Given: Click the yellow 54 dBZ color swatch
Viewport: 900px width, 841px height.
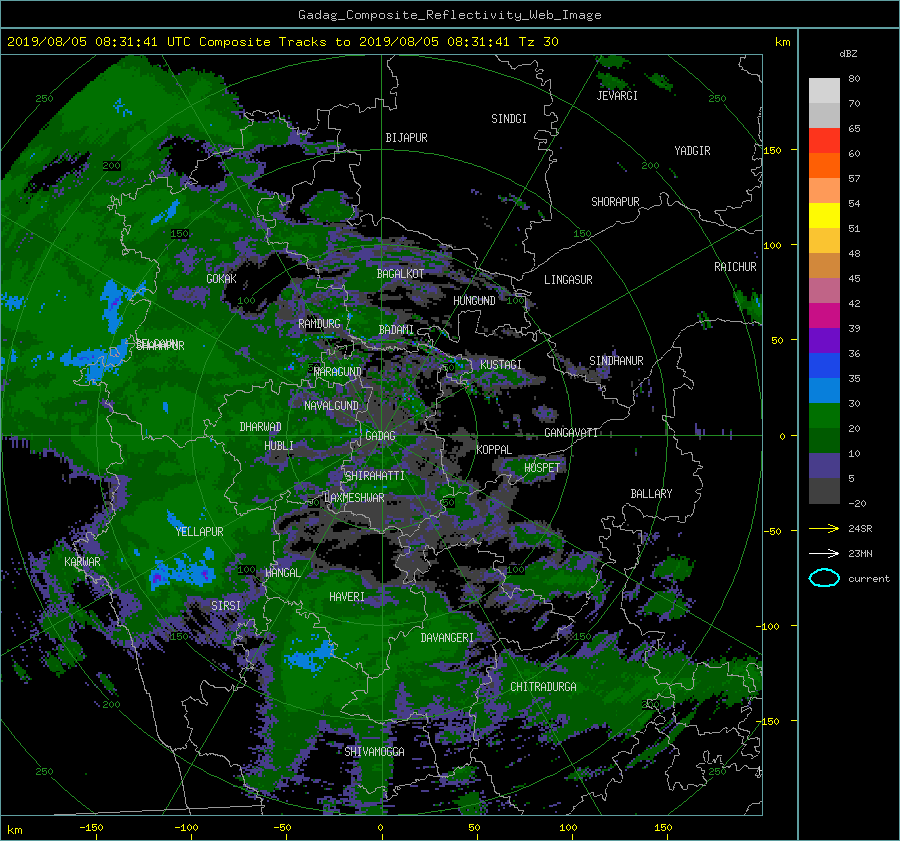Looking at the screenshot, I should point(824,215).
